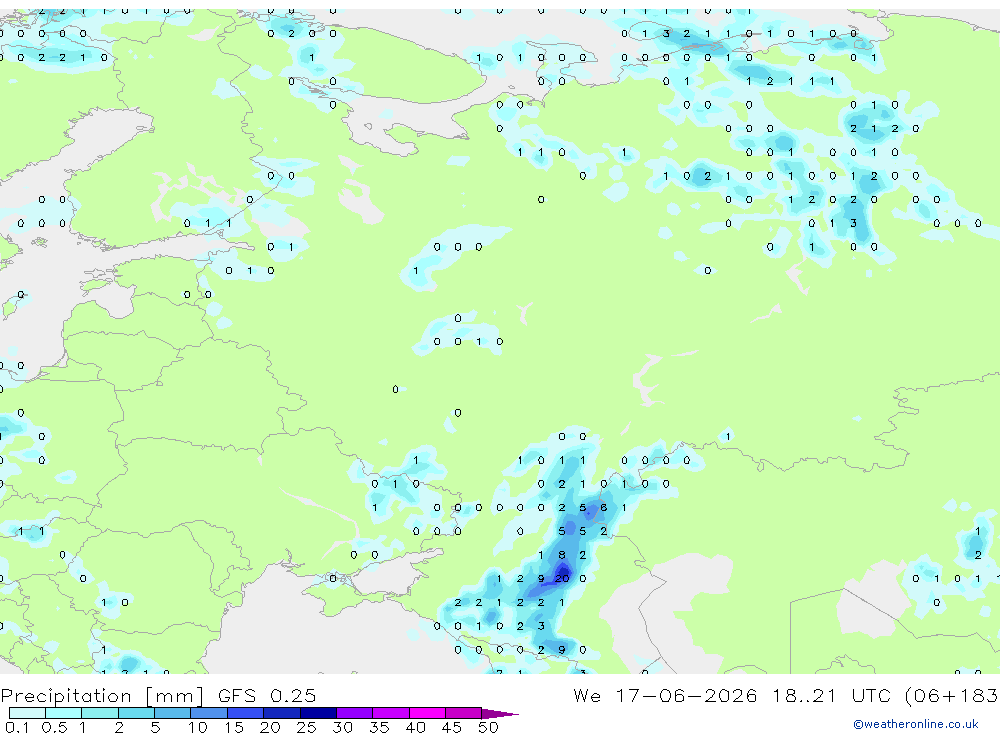The width and height of the screenshot is (1000, 733).
Task: Click the '18..21 UTC' time label
Action: tap(834, 695)
